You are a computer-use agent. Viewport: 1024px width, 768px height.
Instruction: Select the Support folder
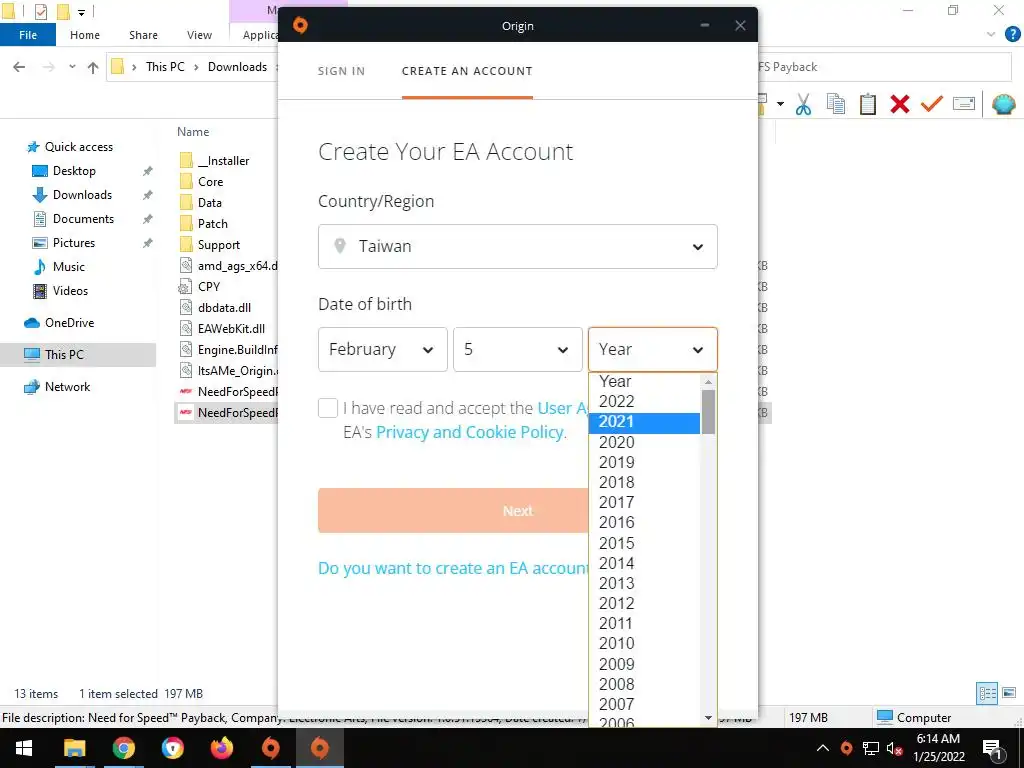tap(219, 245)
